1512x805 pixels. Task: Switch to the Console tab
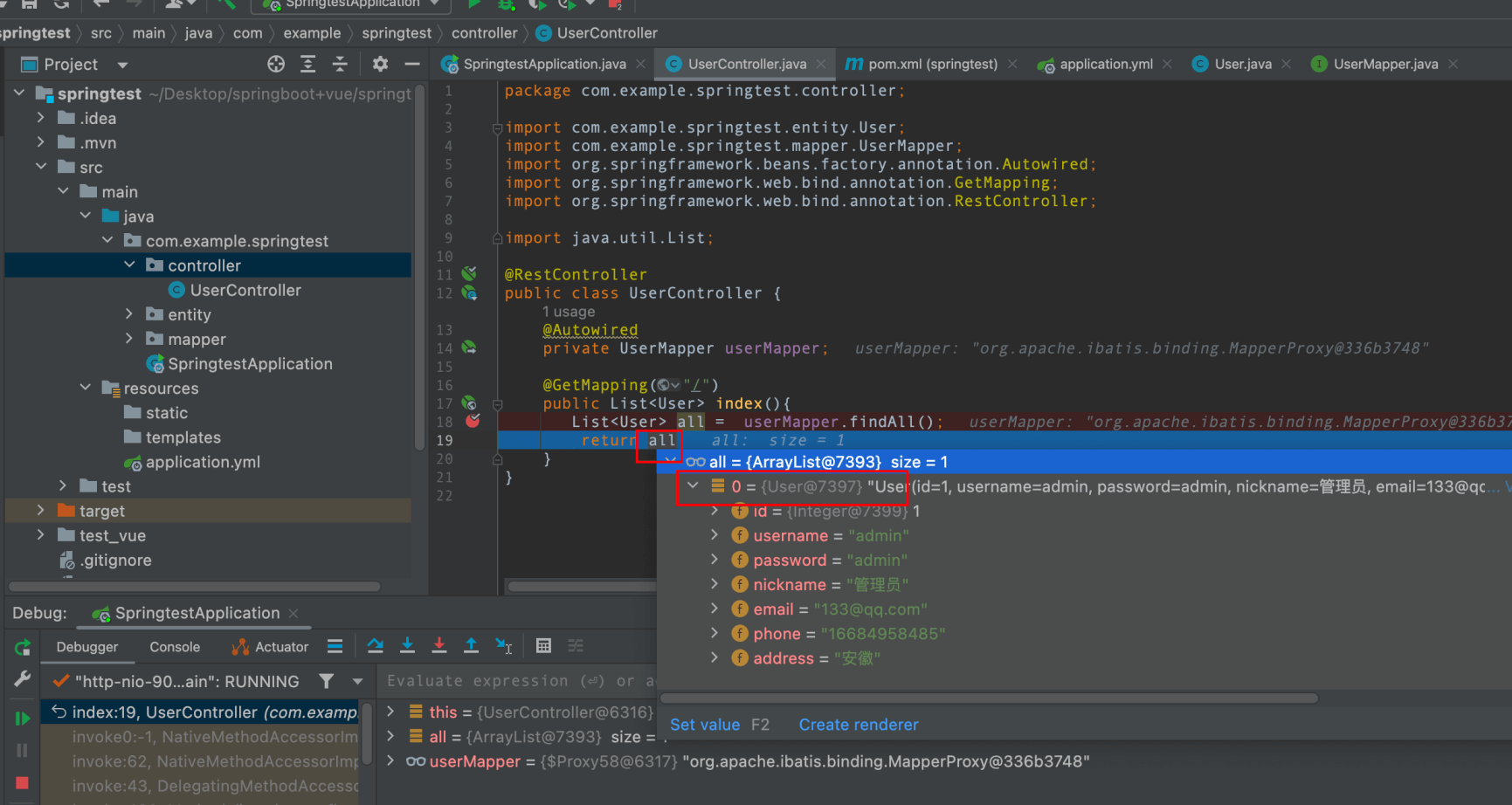coord(175,647)
